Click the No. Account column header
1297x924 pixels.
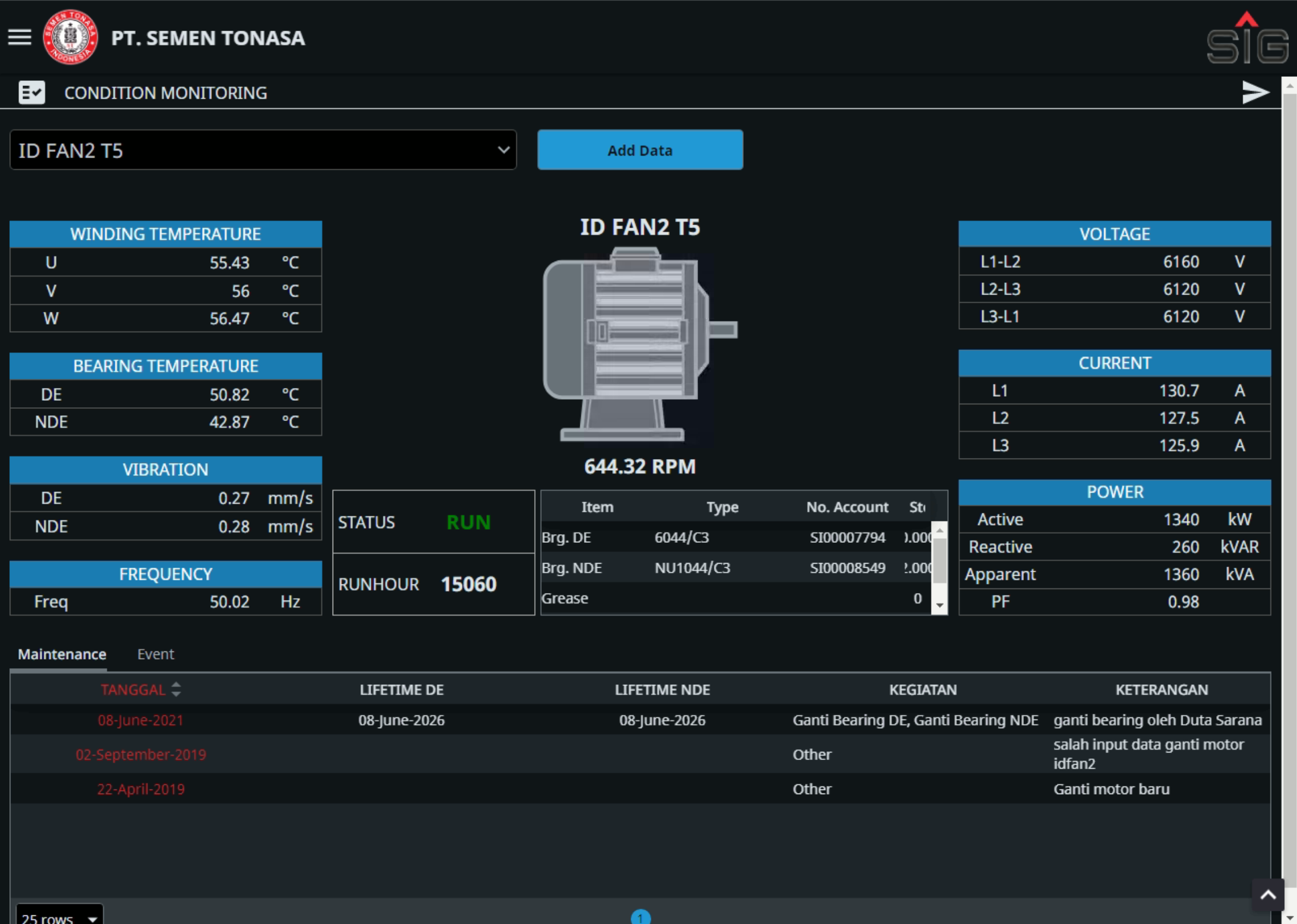[847, 507]
